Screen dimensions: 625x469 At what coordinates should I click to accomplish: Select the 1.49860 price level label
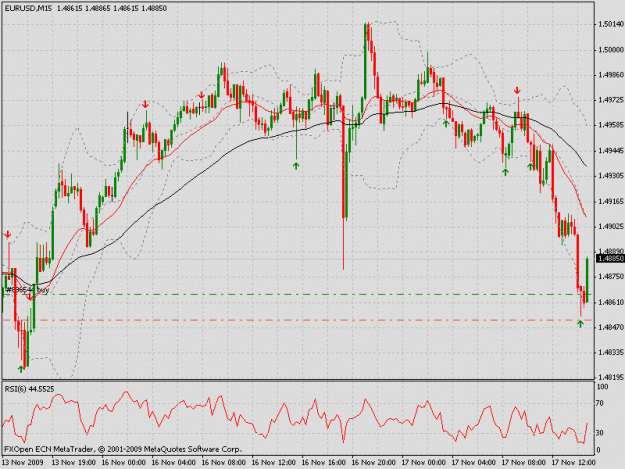point(610,75)
